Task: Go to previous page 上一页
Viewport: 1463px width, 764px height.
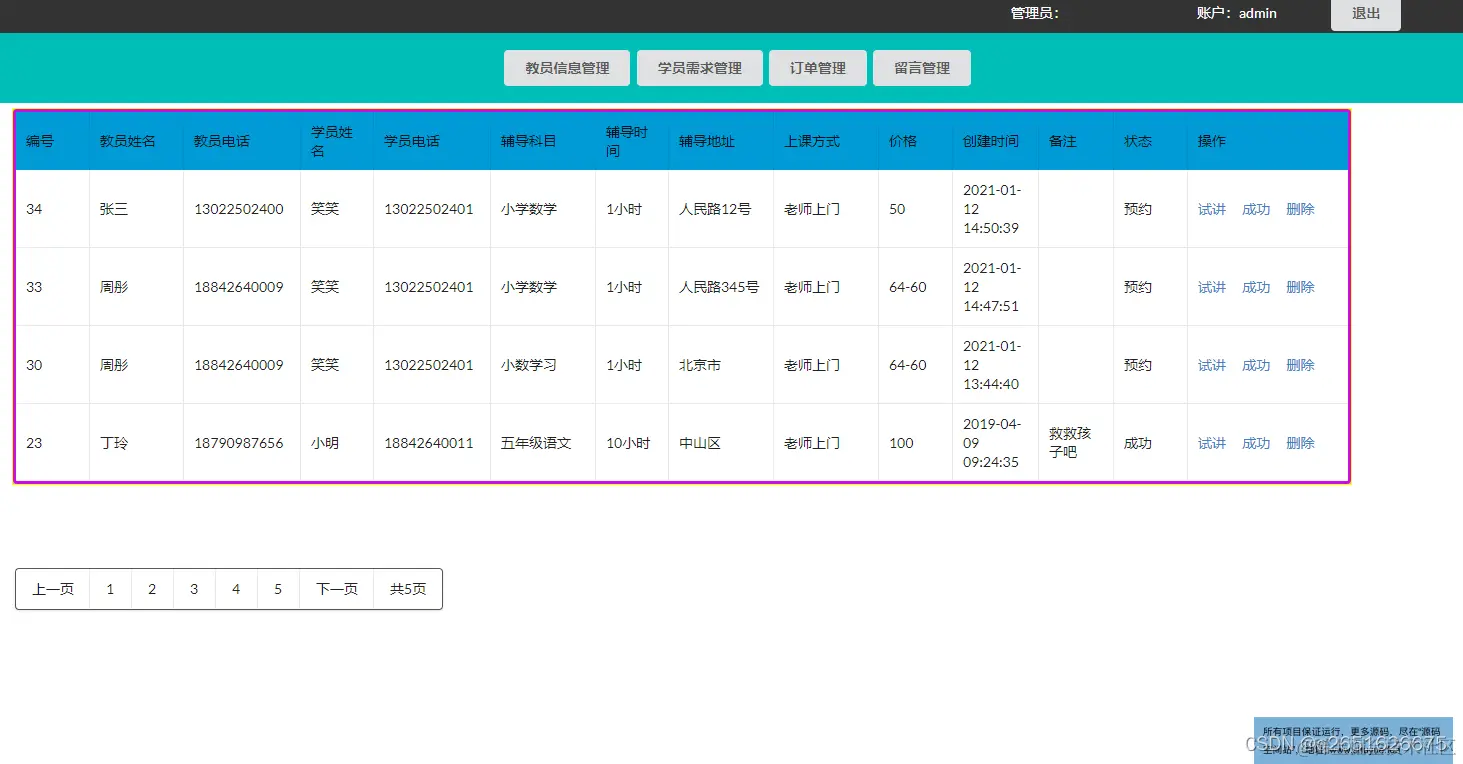Action: pos(53,589)
